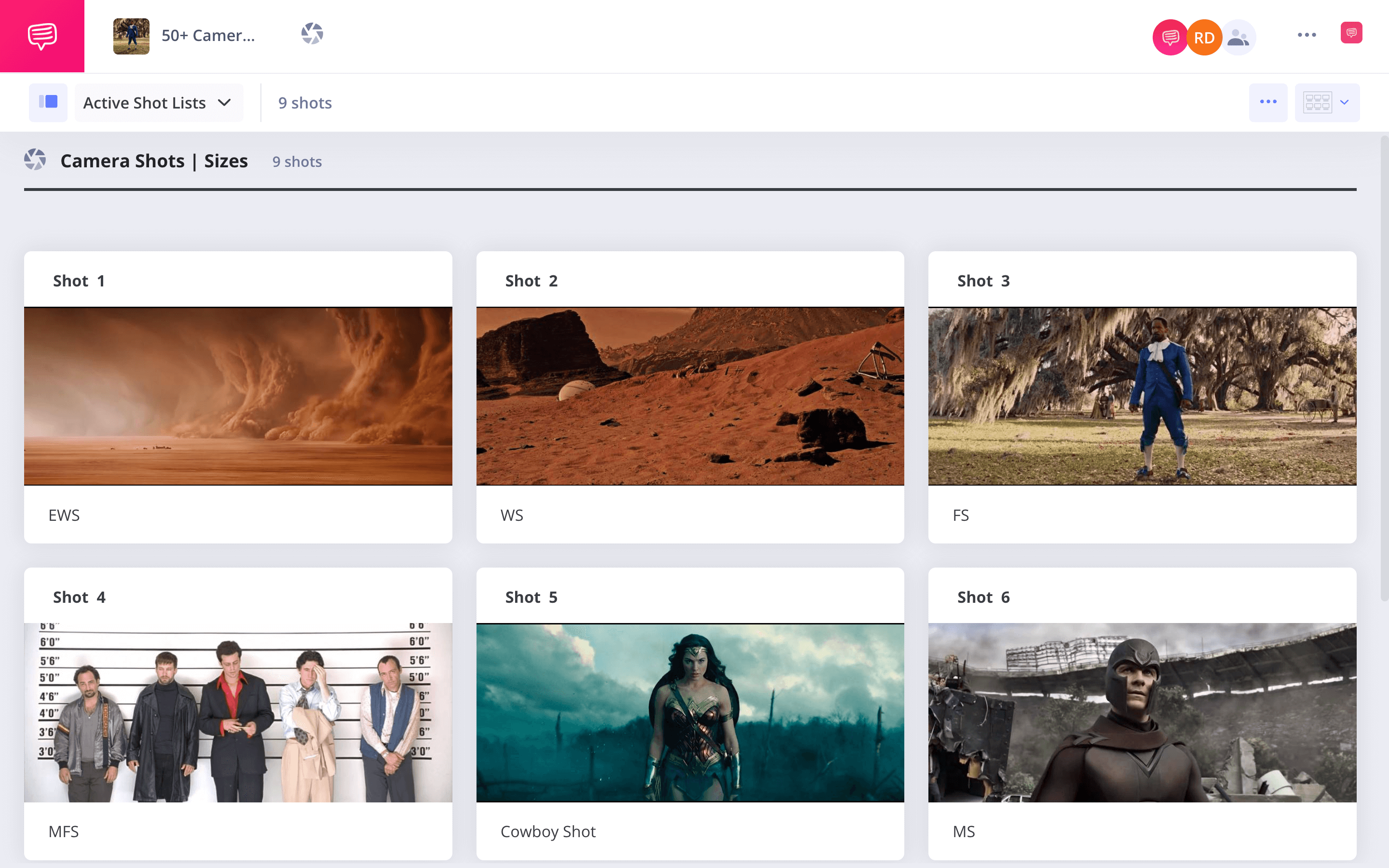Open the header three-dot more menu

[x=1307, y=35]
